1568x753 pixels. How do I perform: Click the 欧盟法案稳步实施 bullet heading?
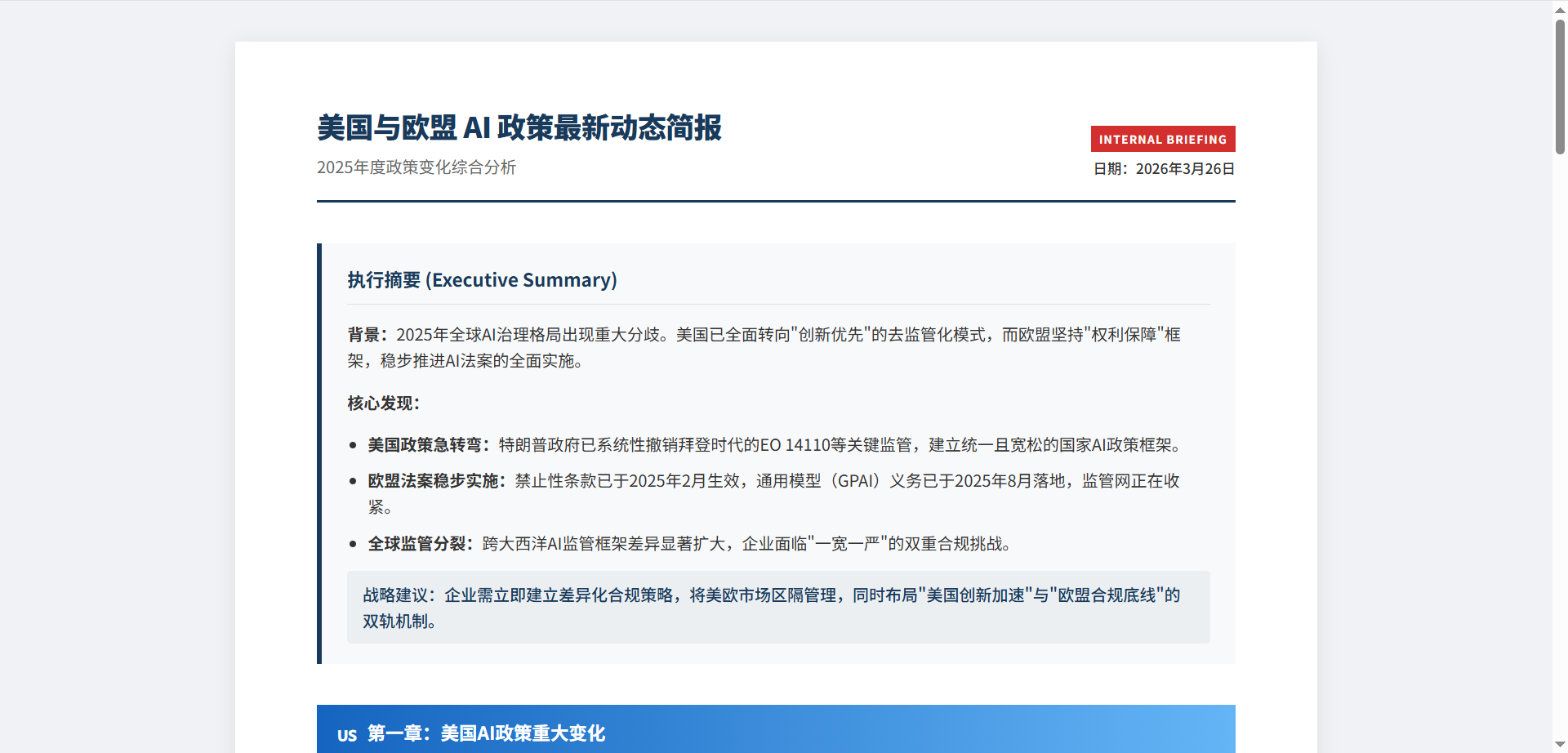(x=434, y=481)
